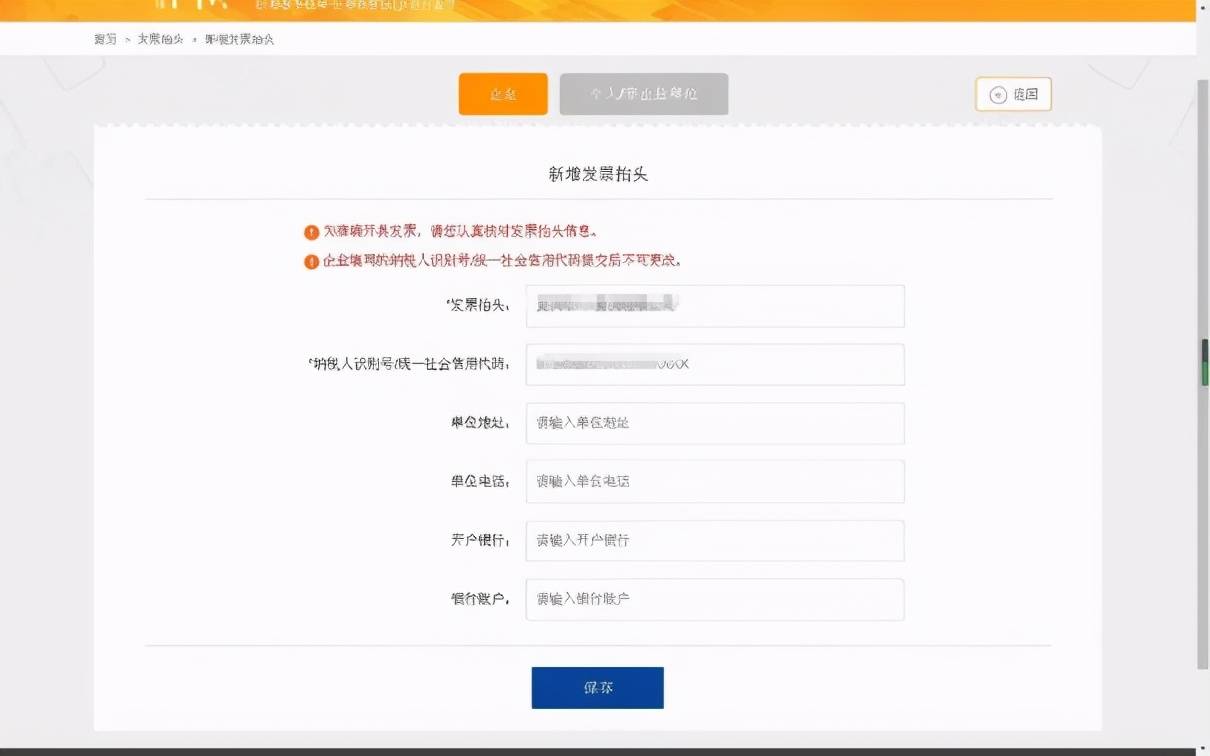
Task: Open 首页 in the breadcrumb
Action: click(x=105, y=39)
